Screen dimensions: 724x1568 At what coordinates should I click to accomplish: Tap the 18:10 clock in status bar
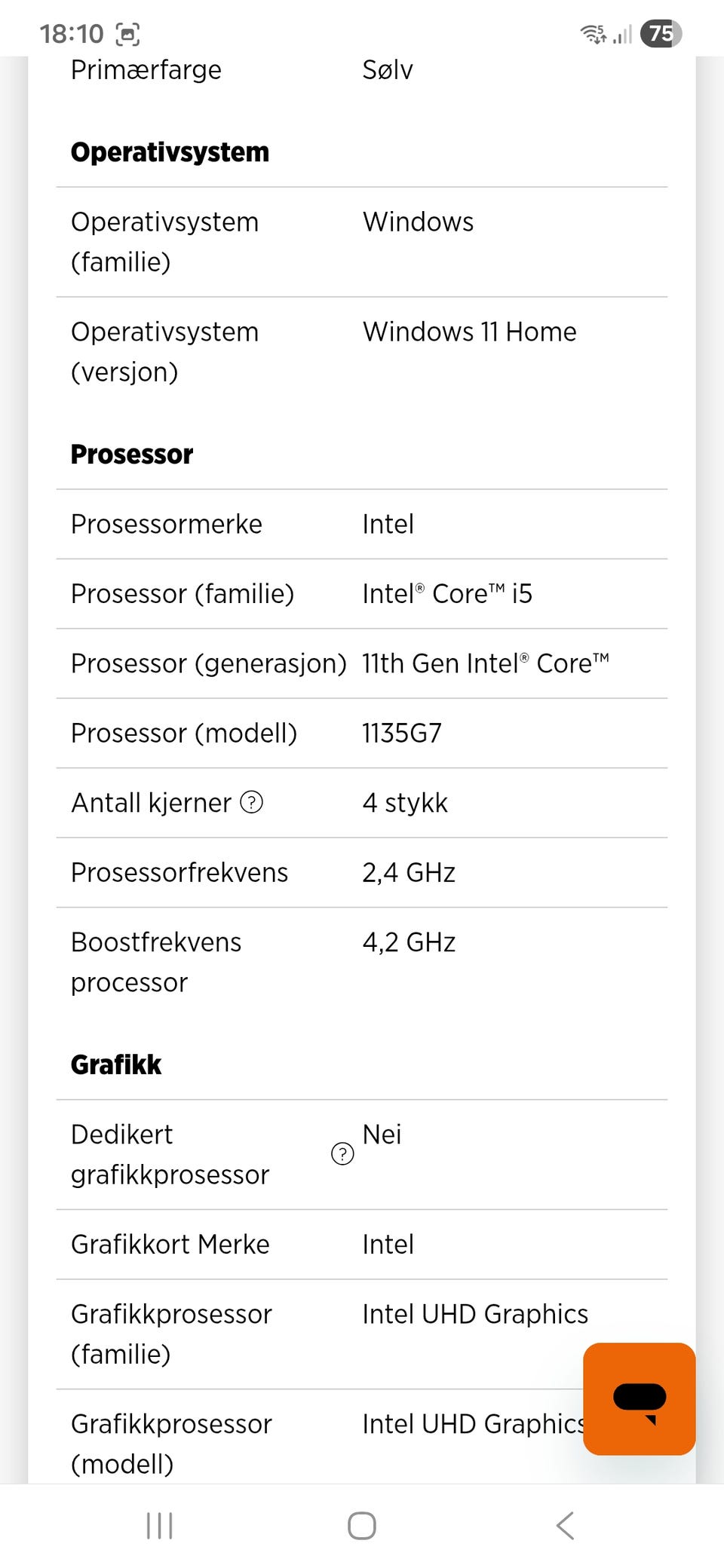pyautogui.click(x=72, y=34)
